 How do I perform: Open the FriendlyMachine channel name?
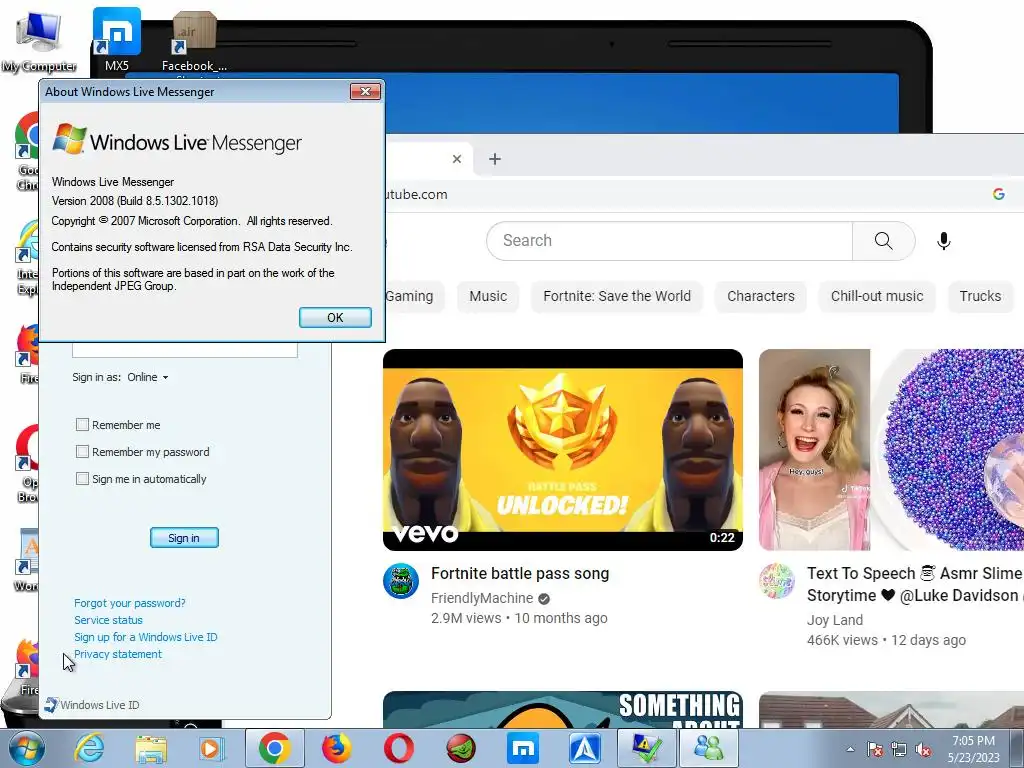coord(482,598)
